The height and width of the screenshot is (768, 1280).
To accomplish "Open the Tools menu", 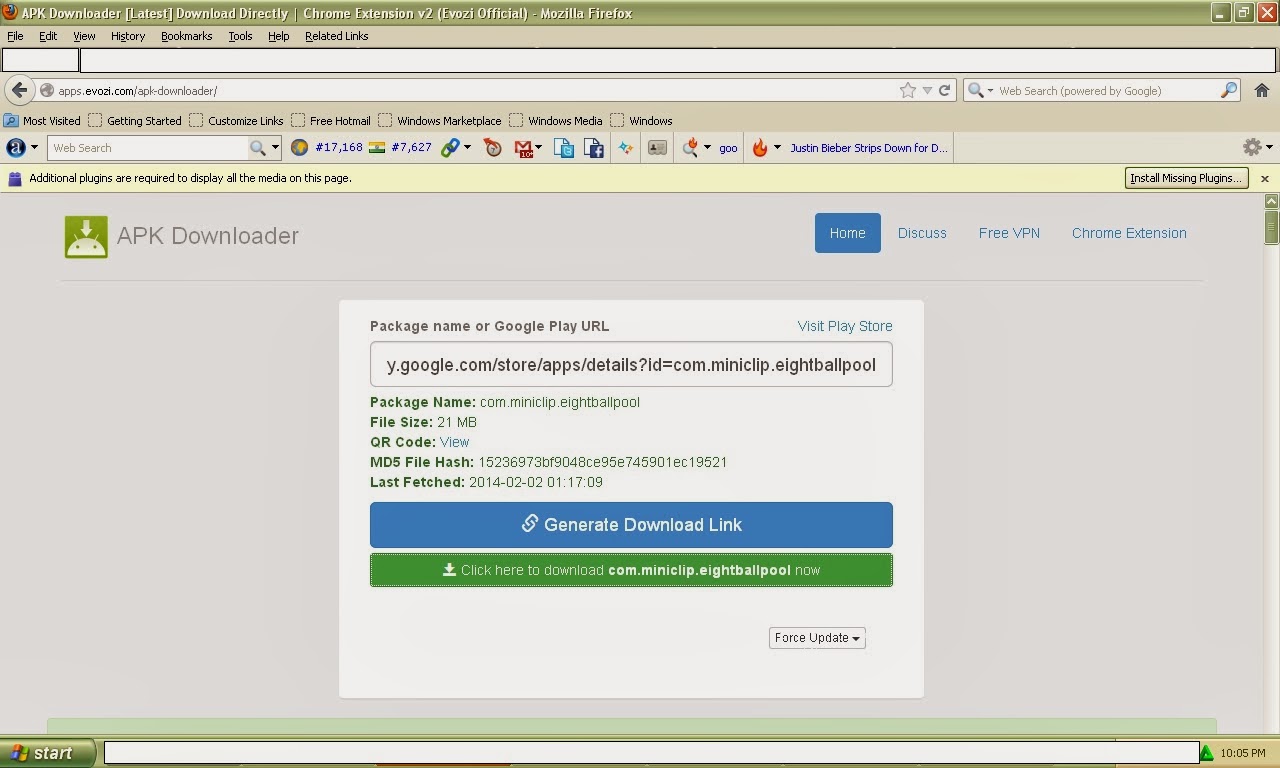I will click(240, 36).
